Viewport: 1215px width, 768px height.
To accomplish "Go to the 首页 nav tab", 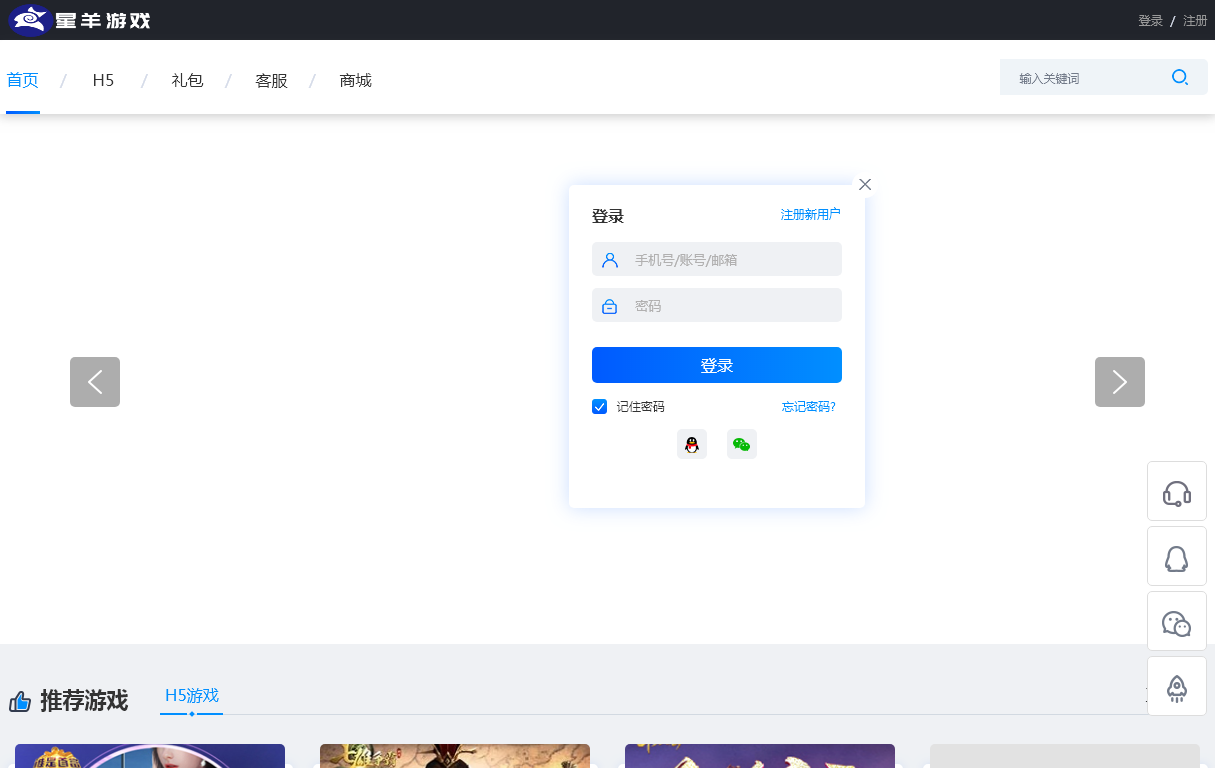I will (x=23, y=80).
